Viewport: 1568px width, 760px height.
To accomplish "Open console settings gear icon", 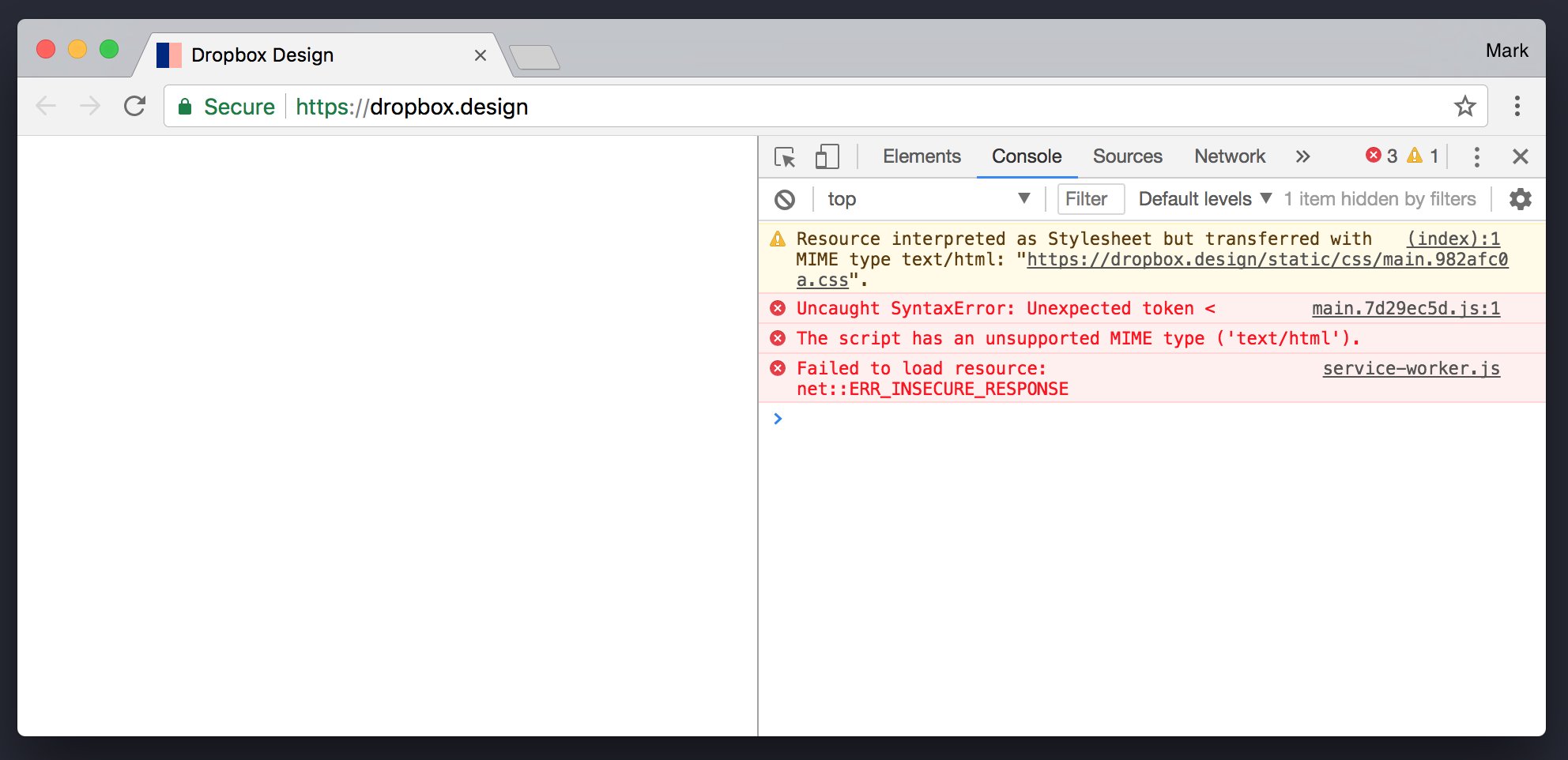I will point(1520,199).
